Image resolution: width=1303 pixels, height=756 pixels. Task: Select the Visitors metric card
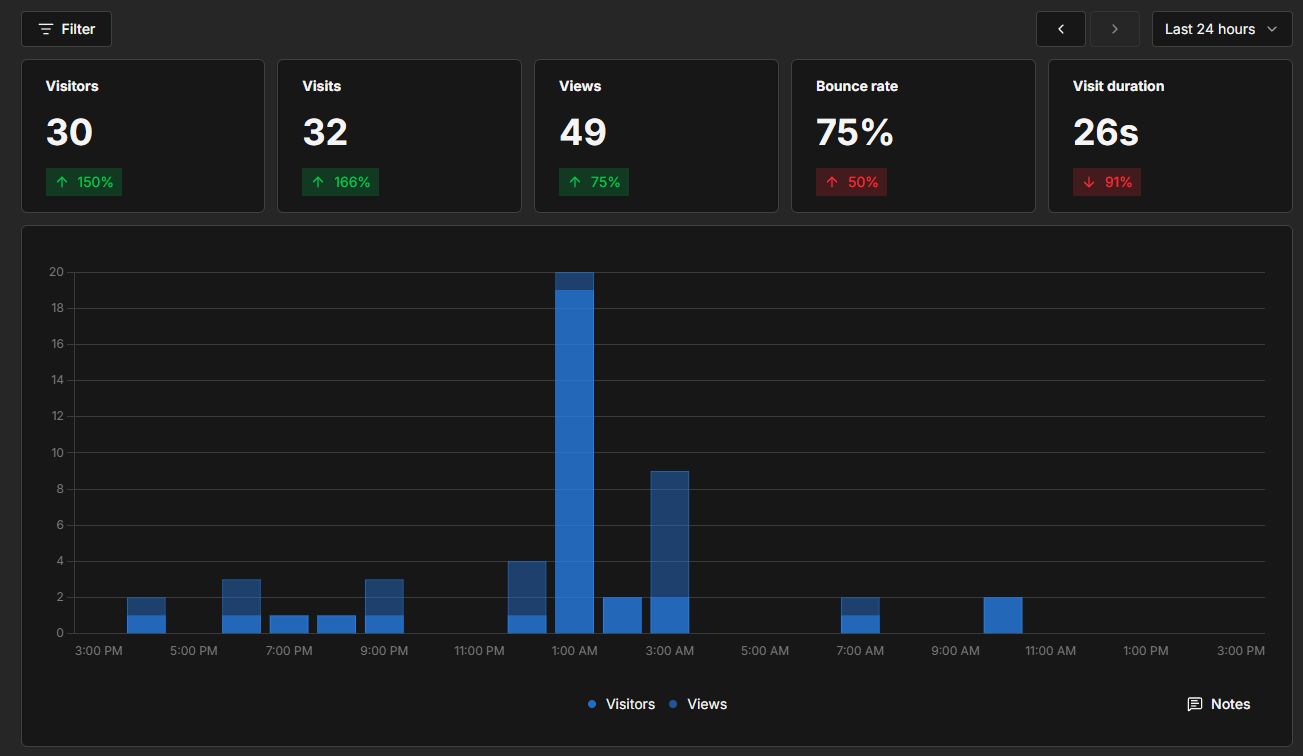point(143,136)
